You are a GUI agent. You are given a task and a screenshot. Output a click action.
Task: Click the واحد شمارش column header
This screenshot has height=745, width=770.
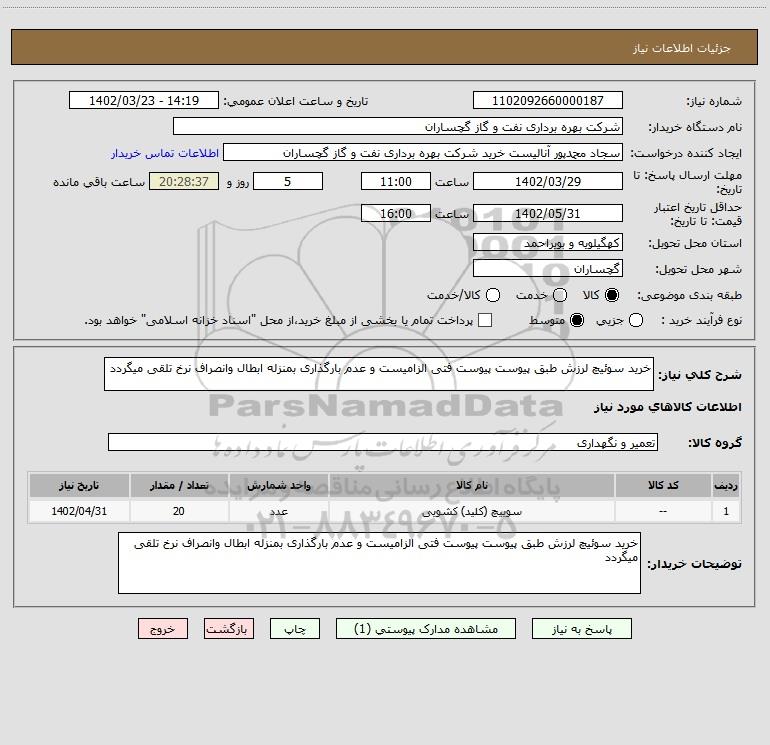click(x=278, y=485)
